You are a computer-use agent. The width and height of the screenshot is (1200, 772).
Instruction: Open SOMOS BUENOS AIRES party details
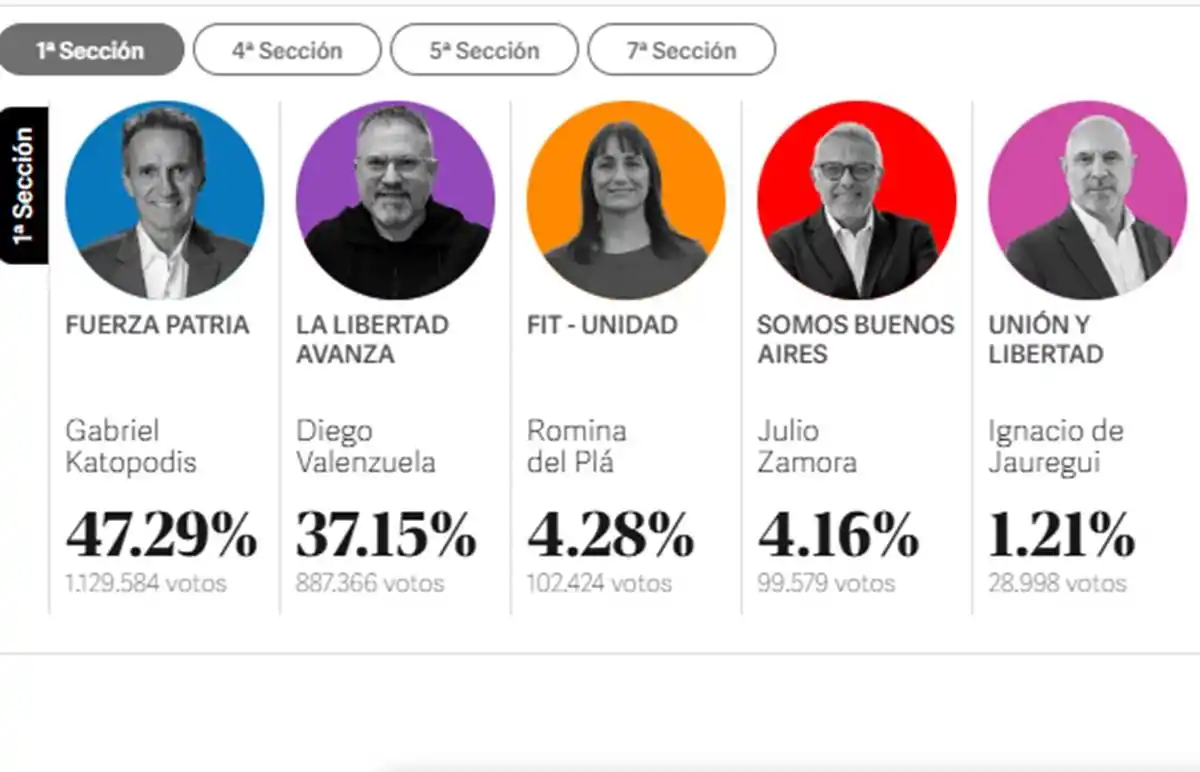point(855,339)
